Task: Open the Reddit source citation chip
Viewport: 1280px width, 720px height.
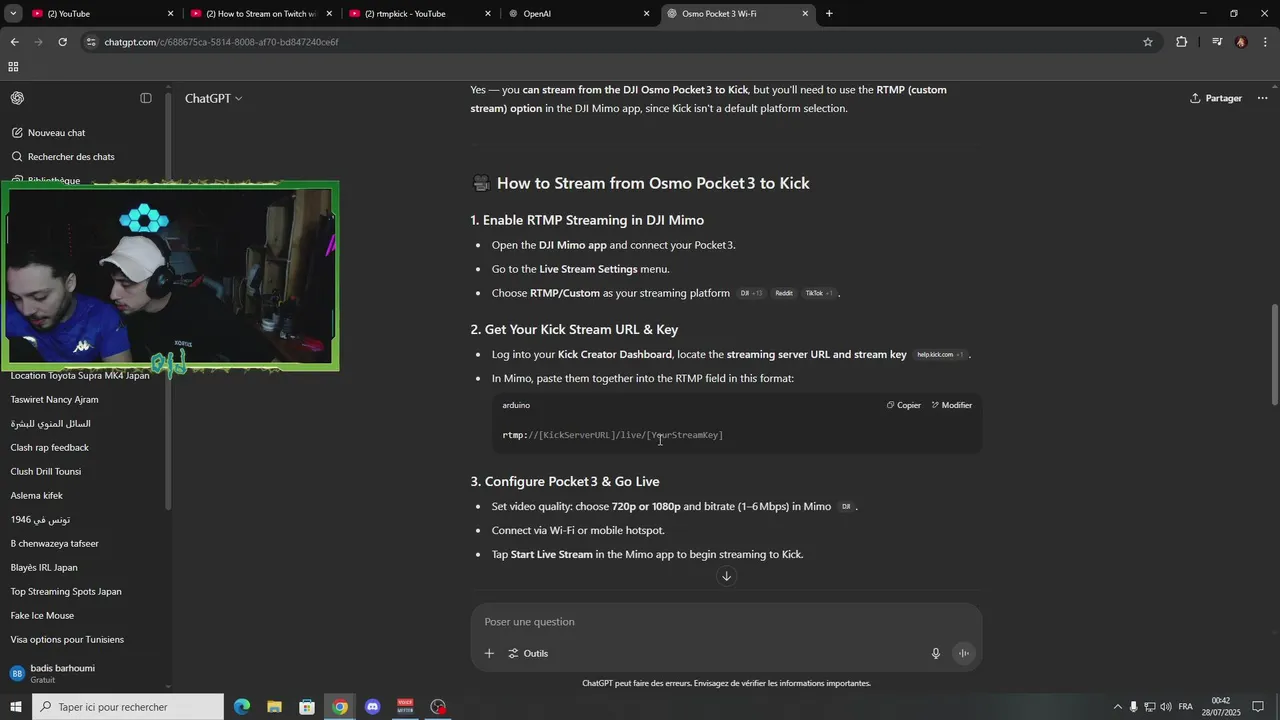Action: pos(784,293)
